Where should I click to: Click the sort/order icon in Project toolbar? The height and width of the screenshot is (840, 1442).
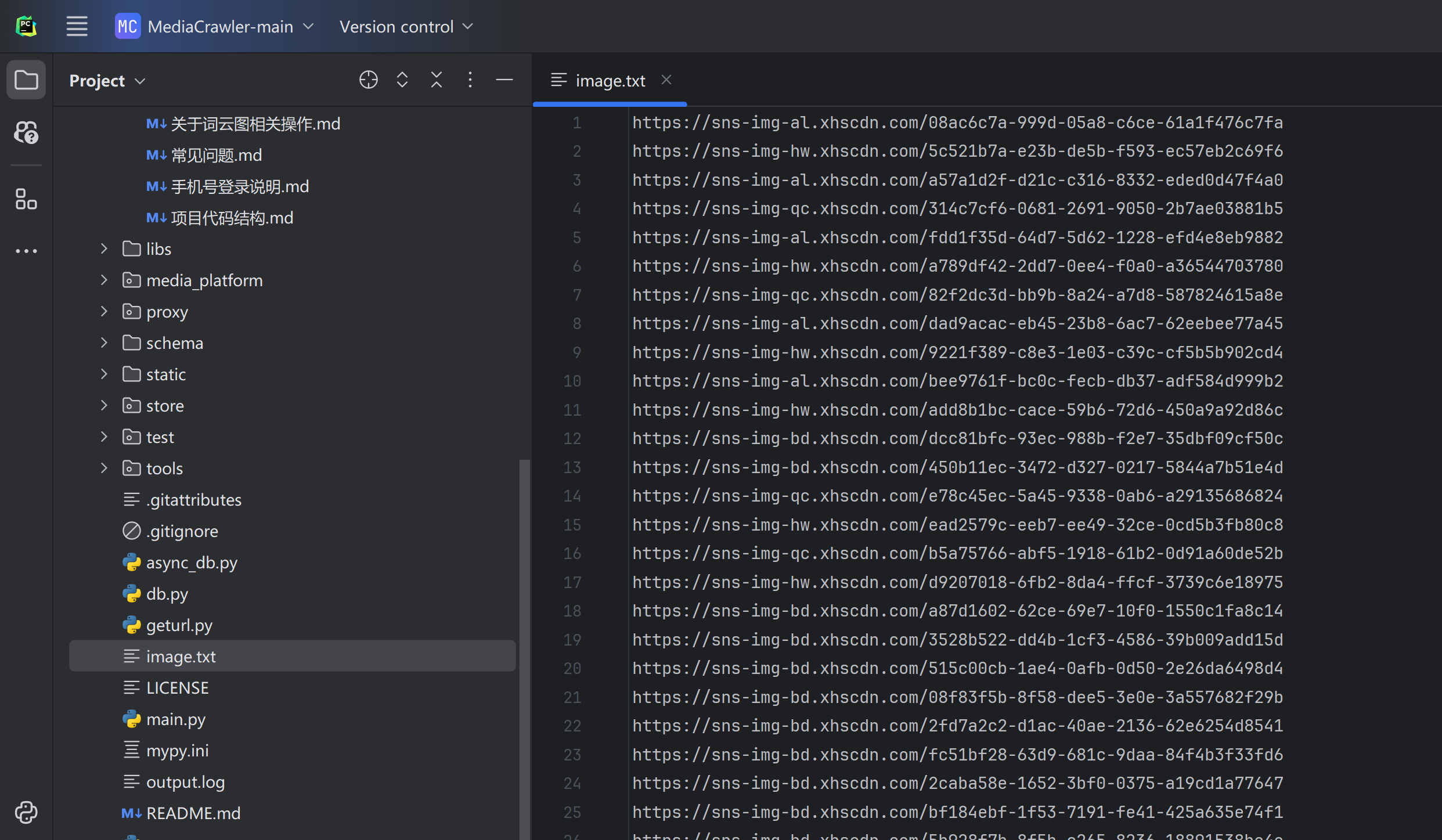tap(403, 81)
